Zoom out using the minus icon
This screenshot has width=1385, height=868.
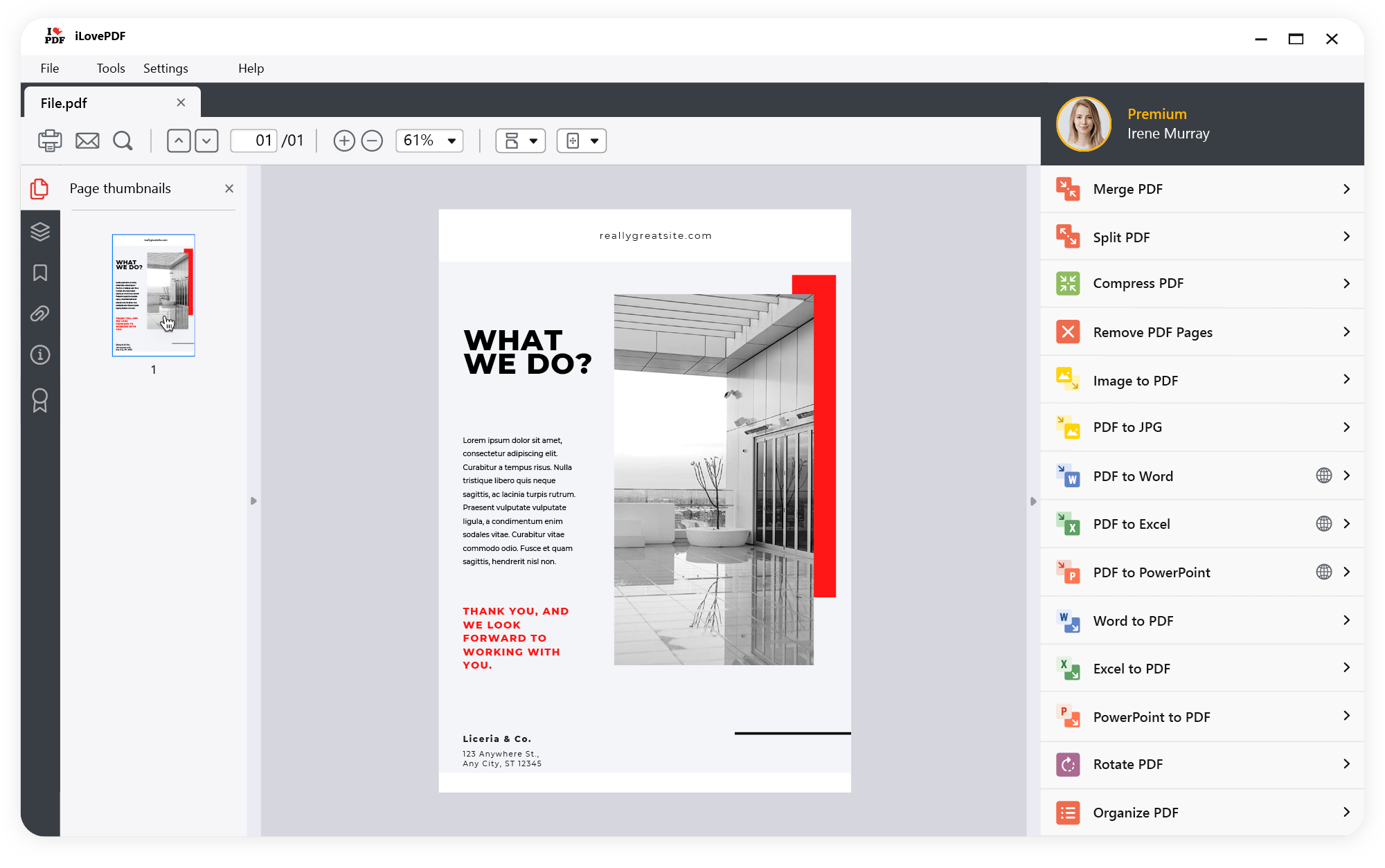tap(372, 141)
